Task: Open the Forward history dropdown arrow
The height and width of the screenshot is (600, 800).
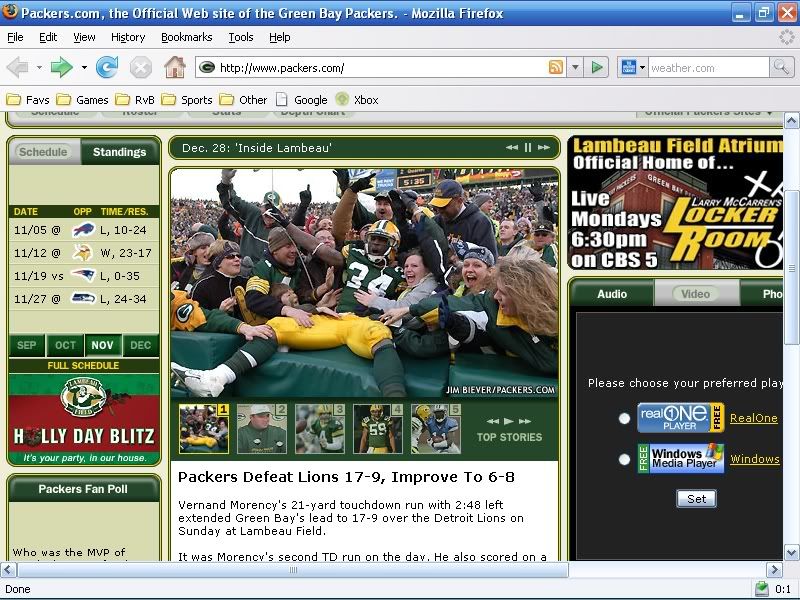Action: (84, 67)
